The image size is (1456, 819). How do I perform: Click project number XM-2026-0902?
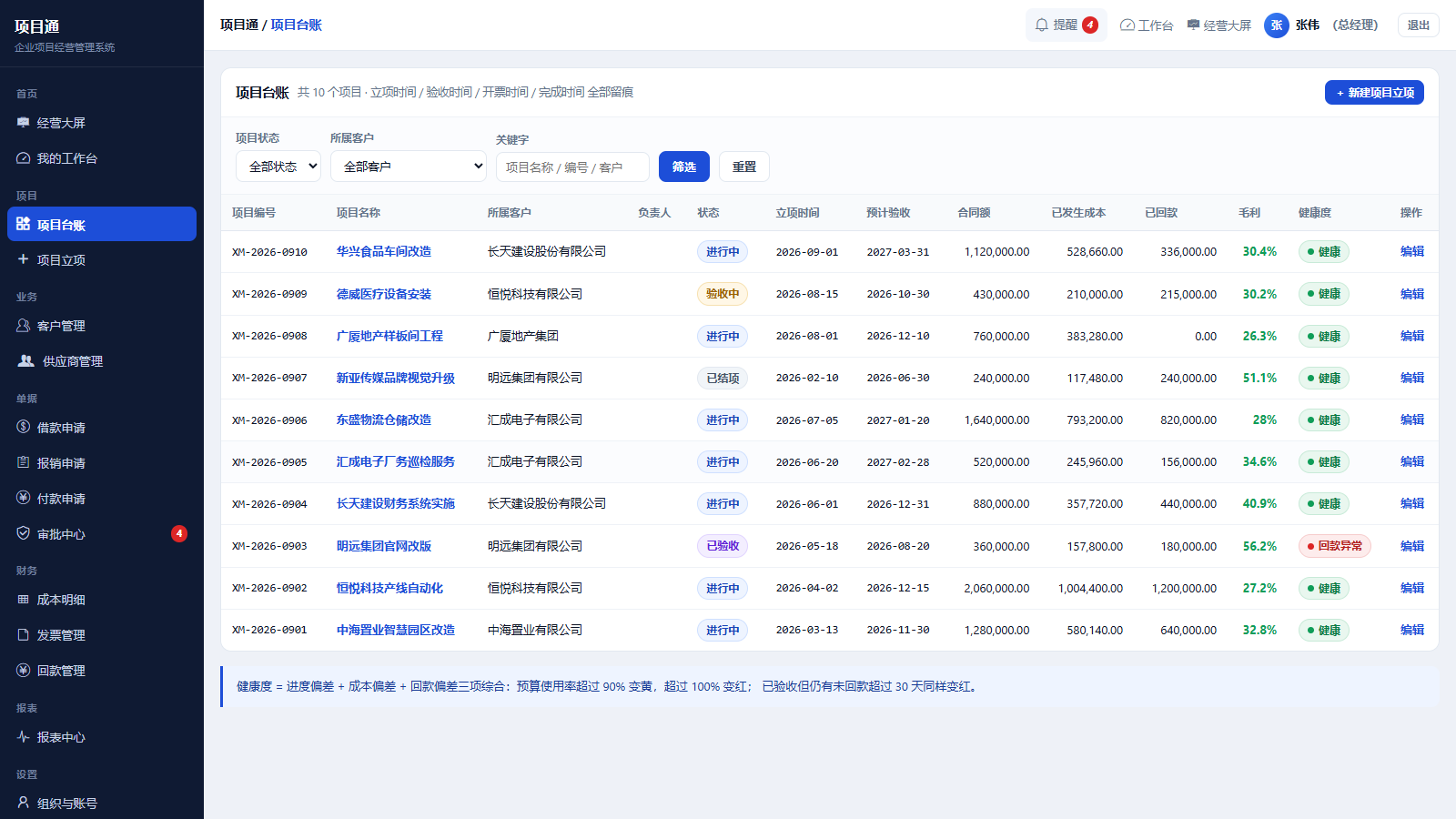pyautogui.click(x=269, y=588)
